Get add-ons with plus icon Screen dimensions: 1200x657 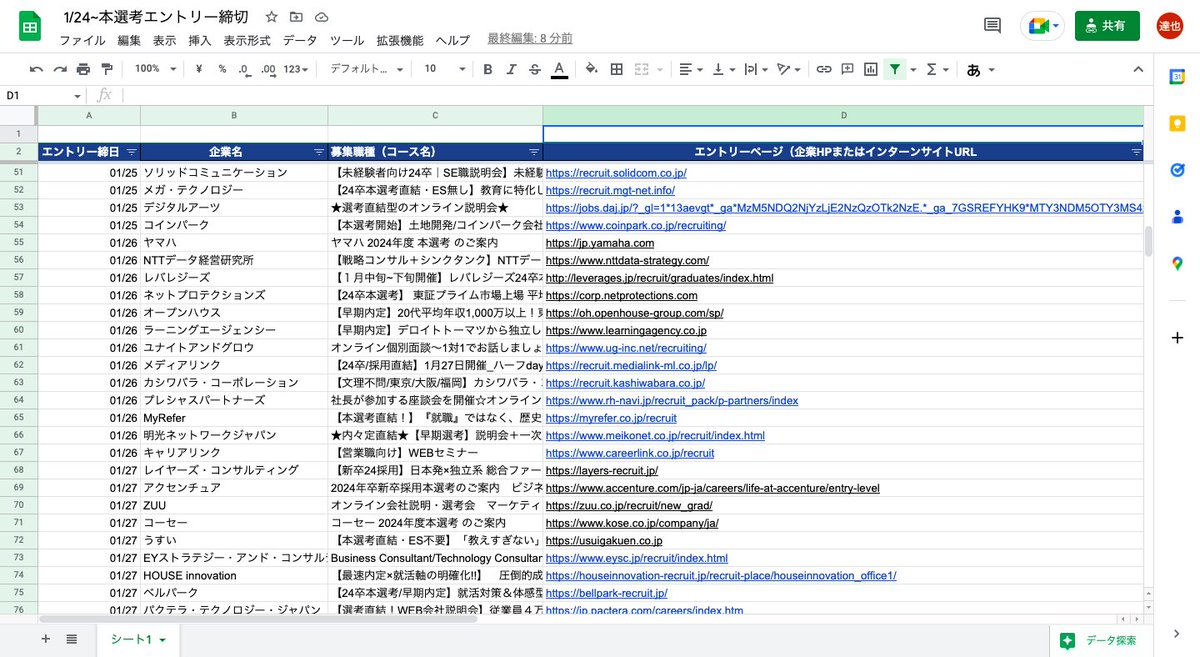coord(1178,338)
